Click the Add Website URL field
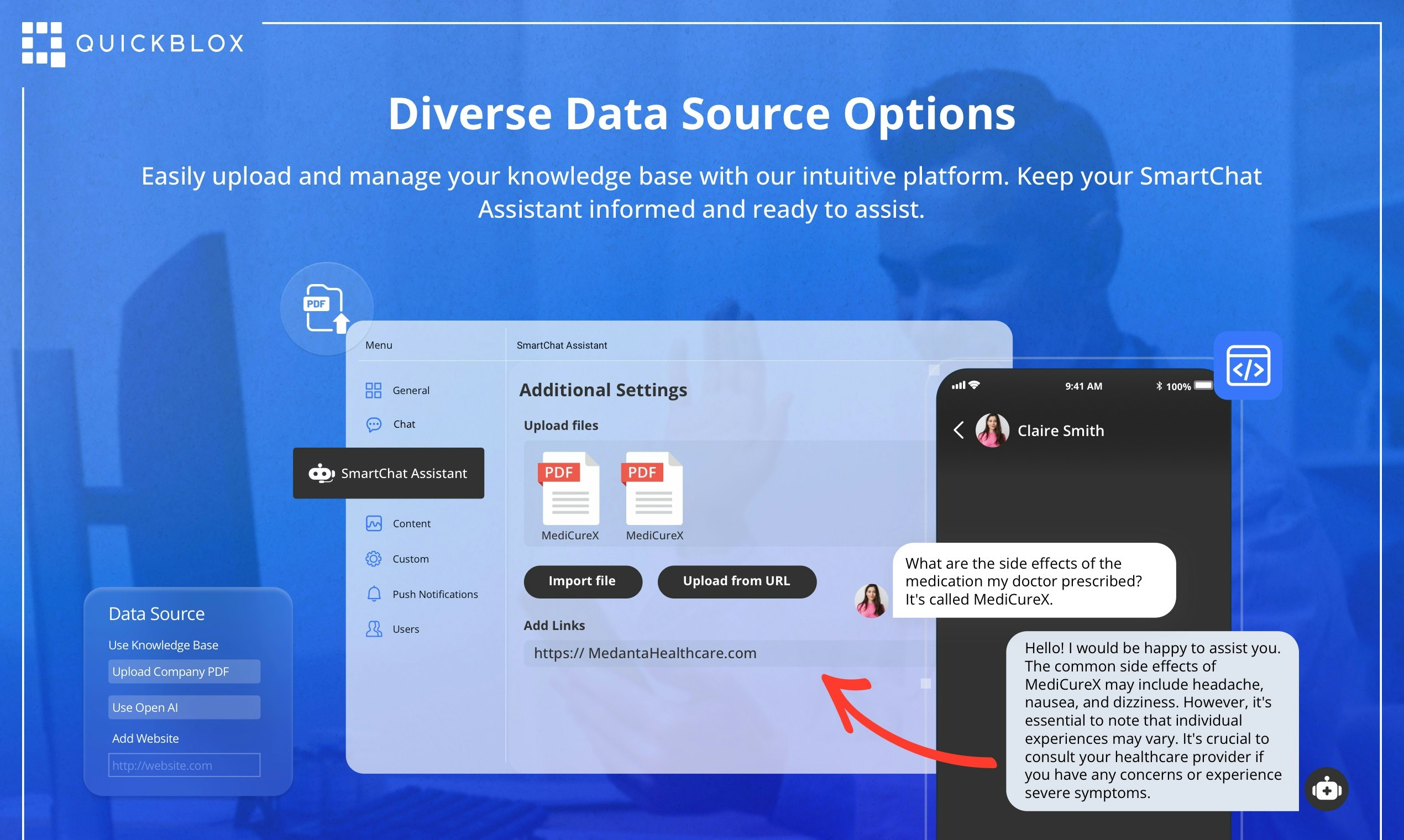The image size is (1404, 840). click(x=184, y=765)
